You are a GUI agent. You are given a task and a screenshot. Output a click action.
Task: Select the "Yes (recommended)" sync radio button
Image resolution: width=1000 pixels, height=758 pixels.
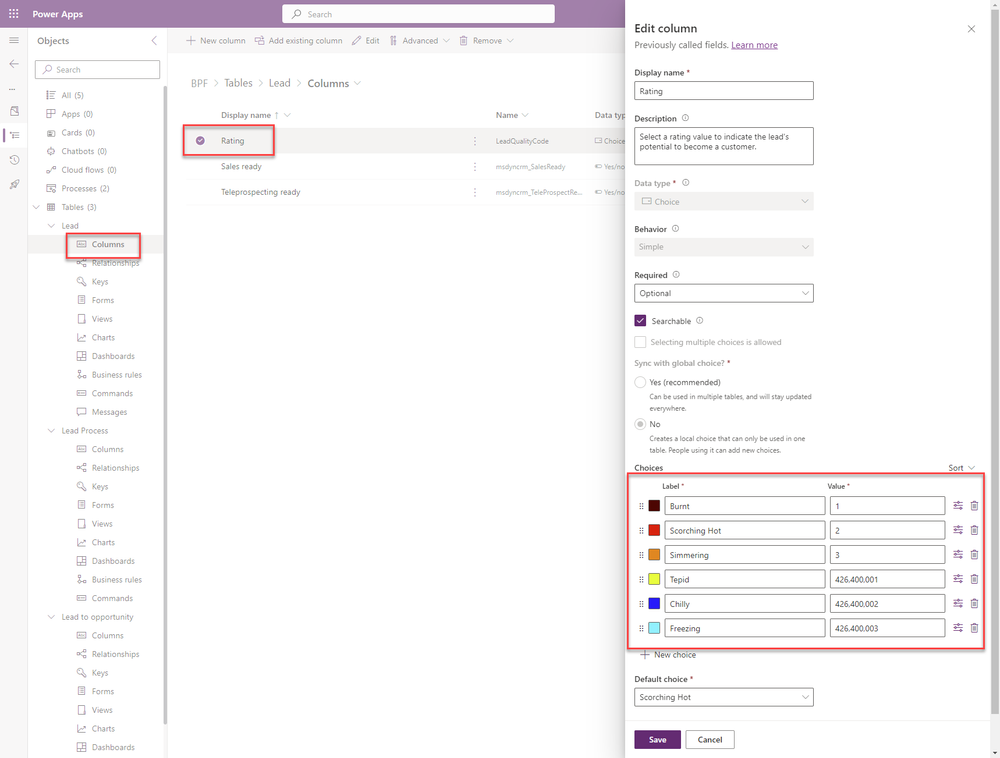point(640,382)
